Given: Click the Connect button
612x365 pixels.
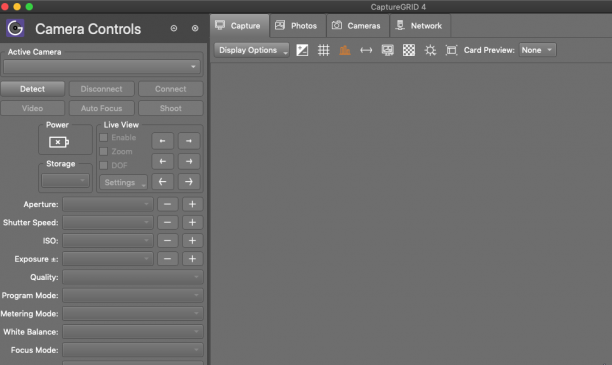Looking at the screenshot, I should tap(171, 89).
